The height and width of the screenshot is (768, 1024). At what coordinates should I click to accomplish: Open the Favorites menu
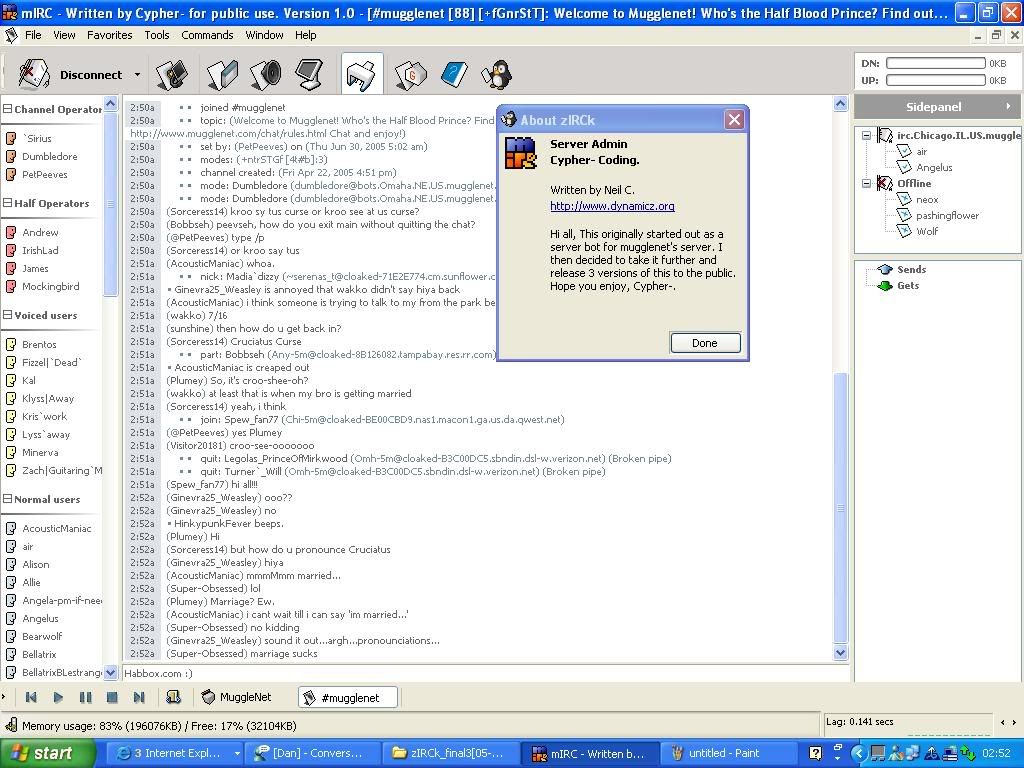(110, 35)
